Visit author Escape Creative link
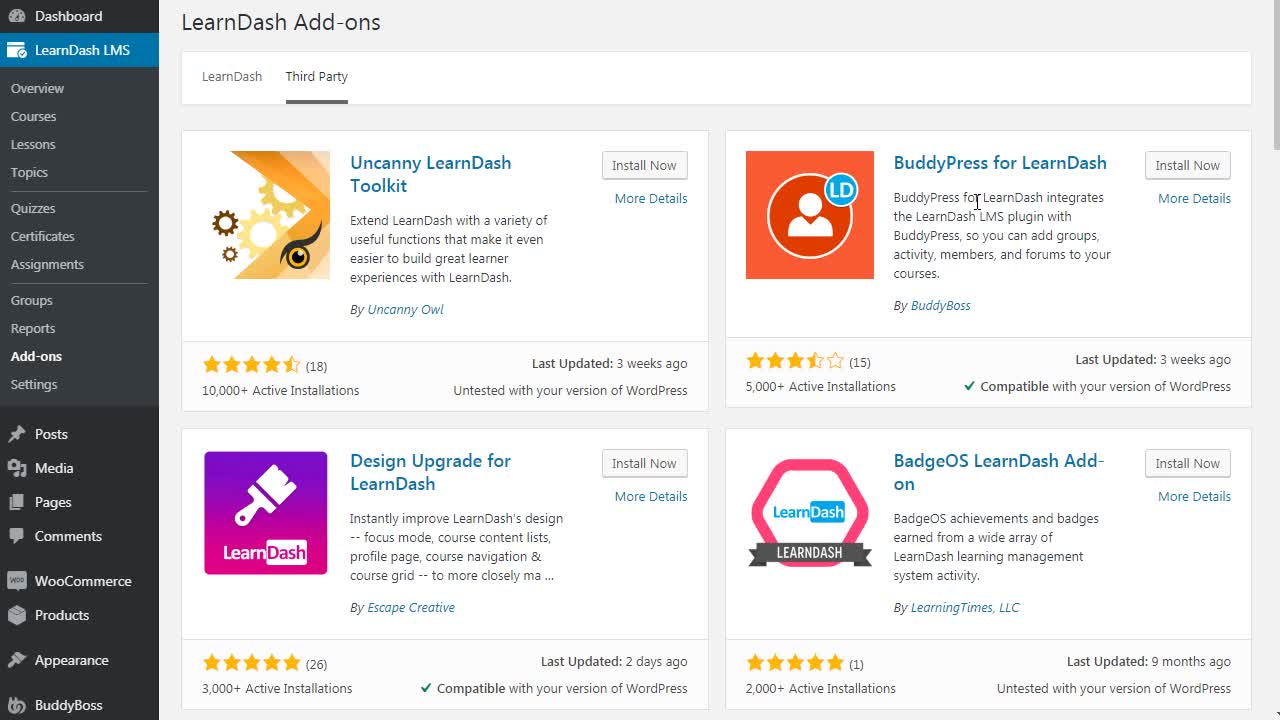1280x720 pixels. (411, 607)
